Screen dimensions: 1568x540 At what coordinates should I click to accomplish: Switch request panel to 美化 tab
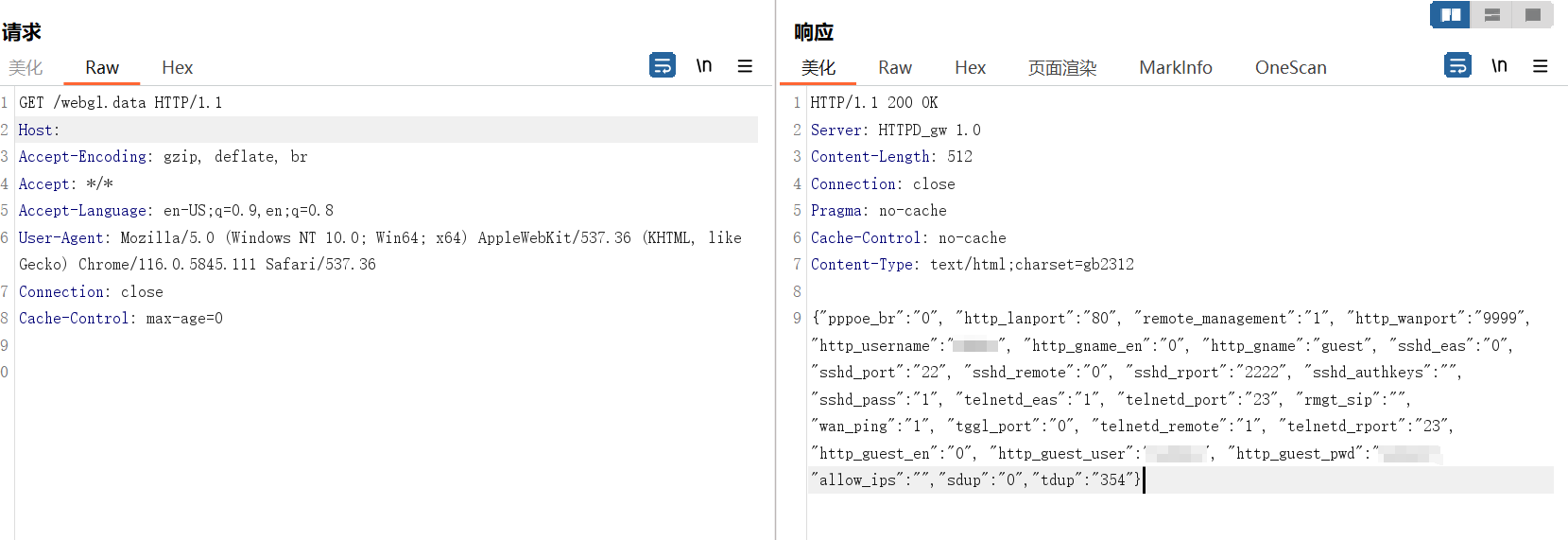click(x=26, y=67)
